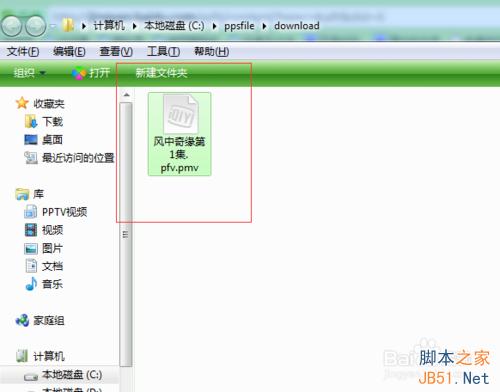Select 本地磁盘 (C:) in navigation pane
Image resolution: width=500 pixels, height=392 pixels.
click(72, 375)
